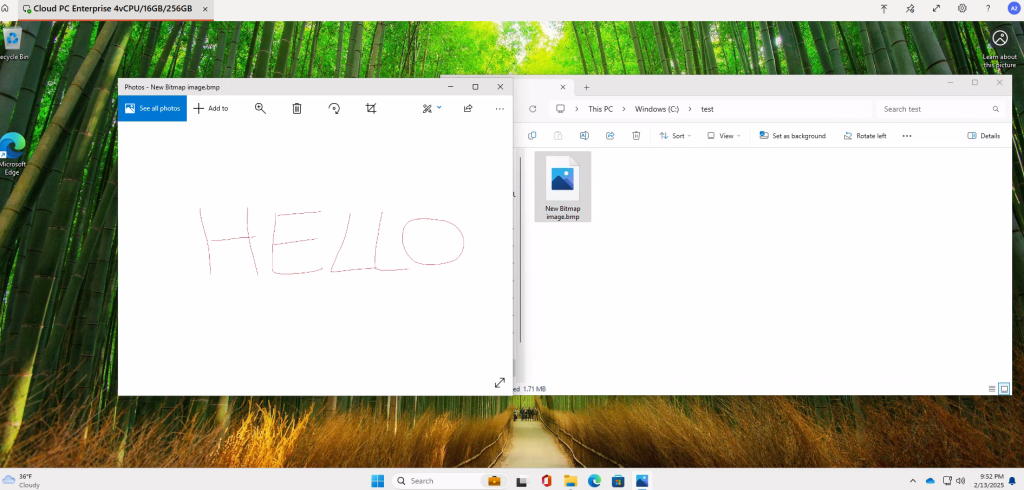Image resolution: width=1024 pixels, height=490 pixels.
Task: Open the See more menu in Photos
Action: [500, 108]
